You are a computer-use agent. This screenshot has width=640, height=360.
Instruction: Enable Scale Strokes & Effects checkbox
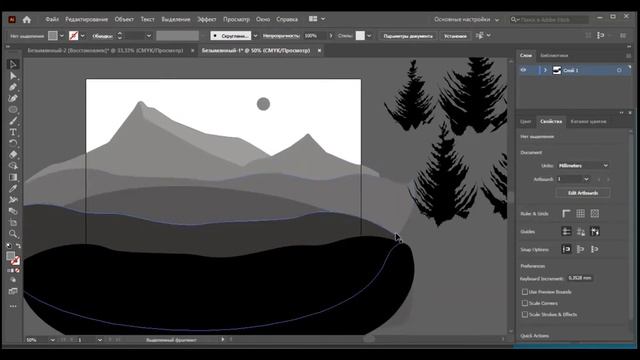524,315
